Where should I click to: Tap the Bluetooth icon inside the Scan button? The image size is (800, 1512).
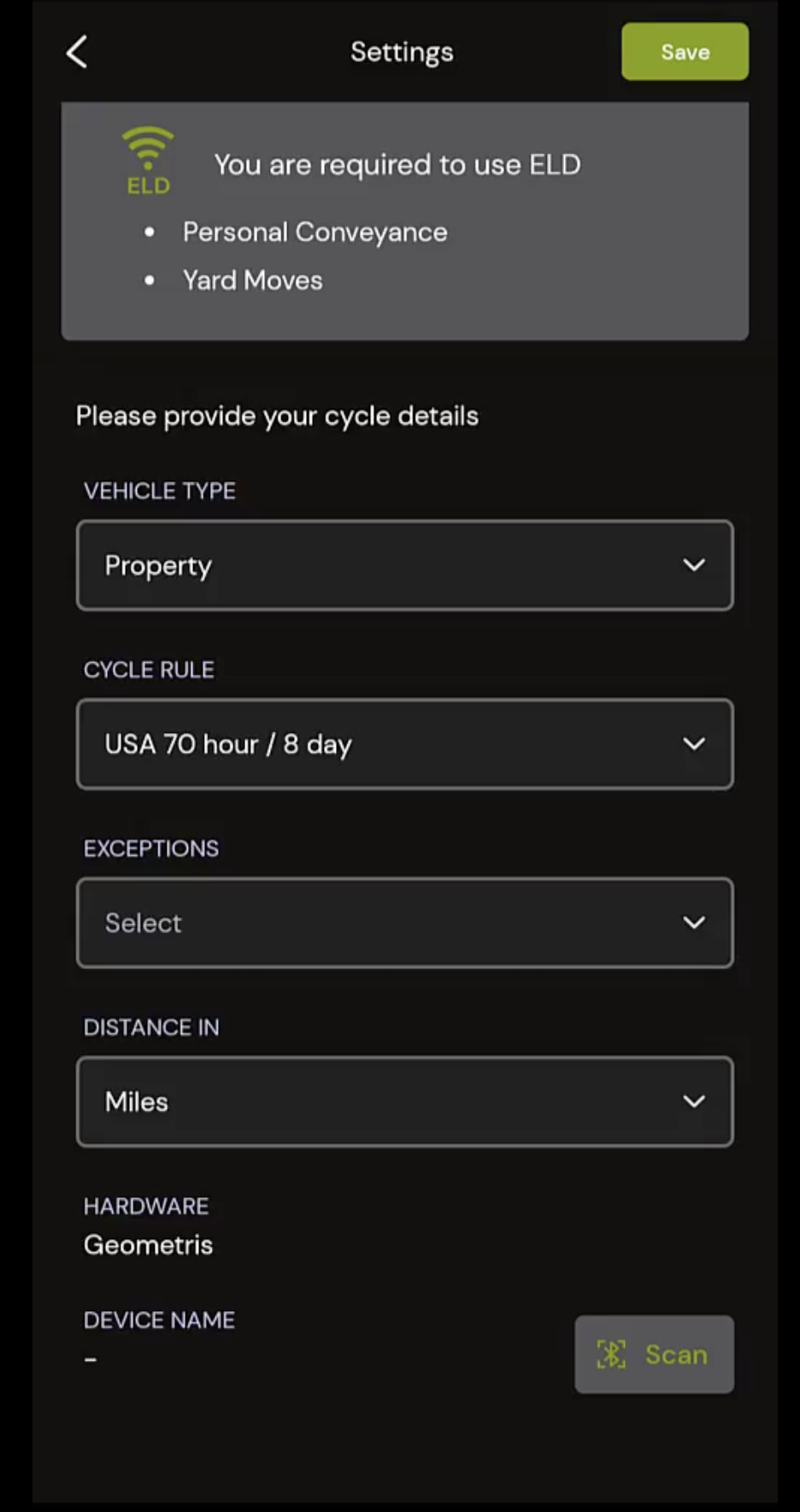point(610,1354)
